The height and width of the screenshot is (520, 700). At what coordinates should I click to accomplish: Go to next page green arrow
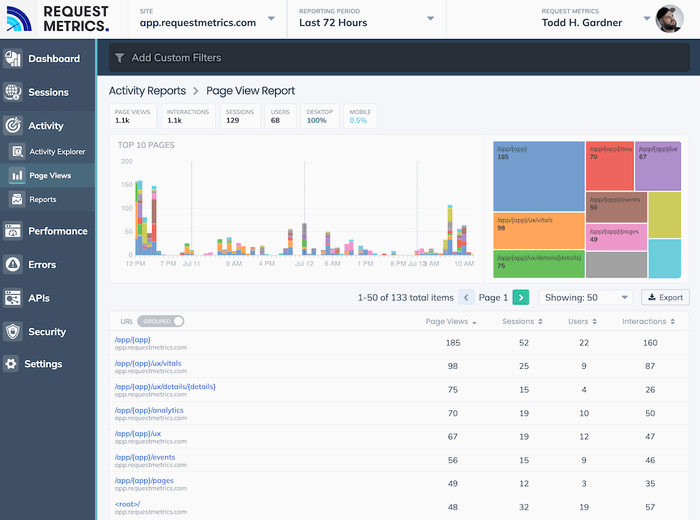pyautogui.click(x=521, y=297)
